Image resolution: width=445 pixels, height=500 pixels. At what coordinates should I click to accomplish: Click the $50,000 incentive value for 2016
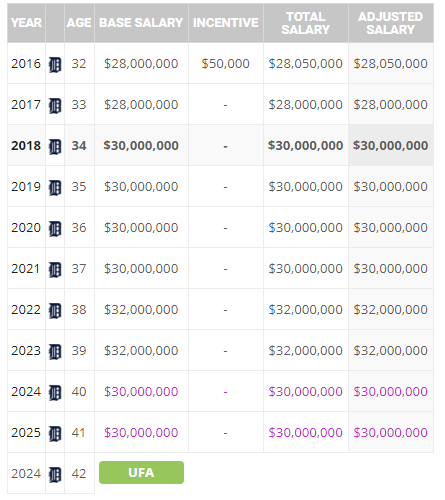[226, 63]
